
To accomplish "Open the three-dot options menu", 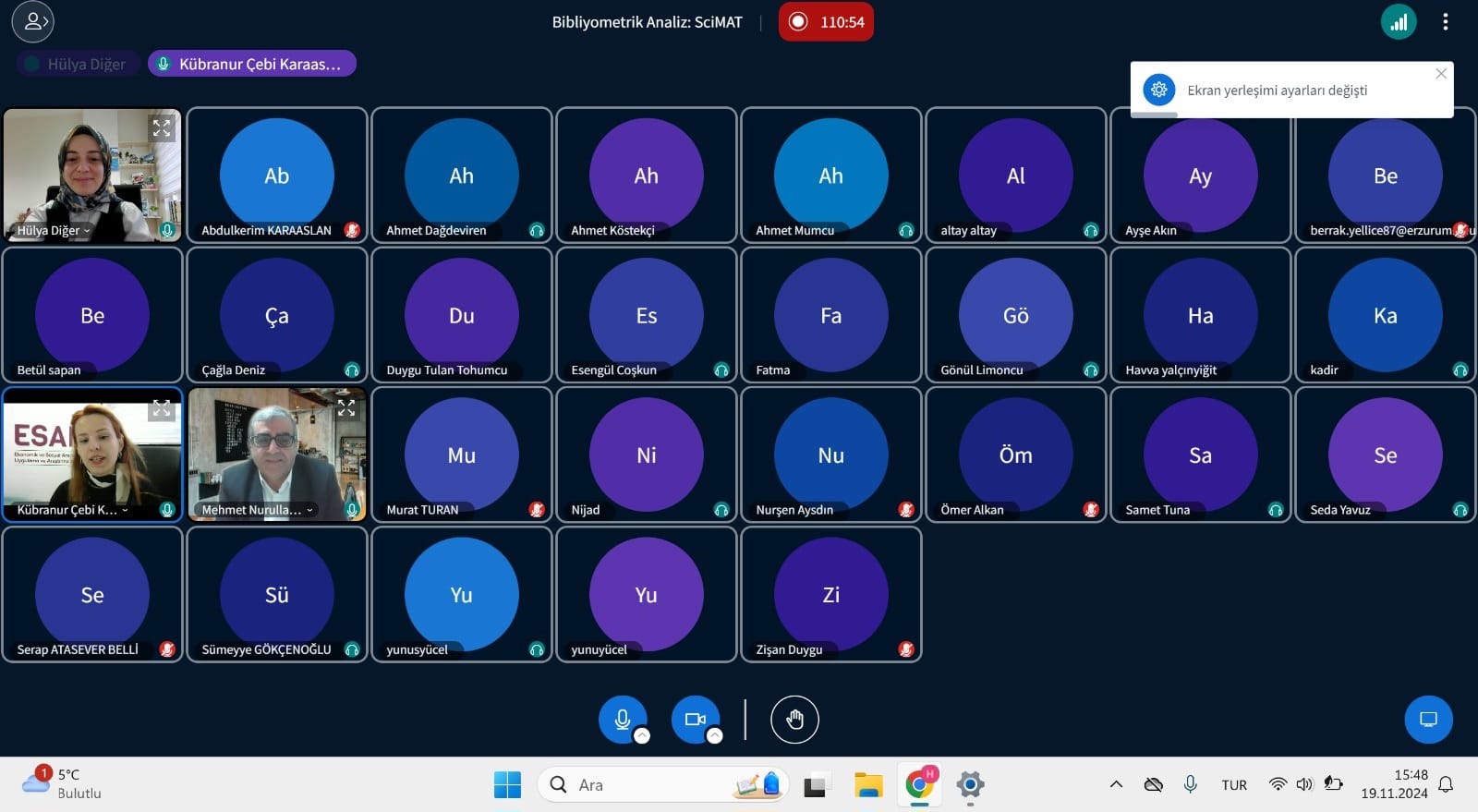I will tap(1445, 22).
